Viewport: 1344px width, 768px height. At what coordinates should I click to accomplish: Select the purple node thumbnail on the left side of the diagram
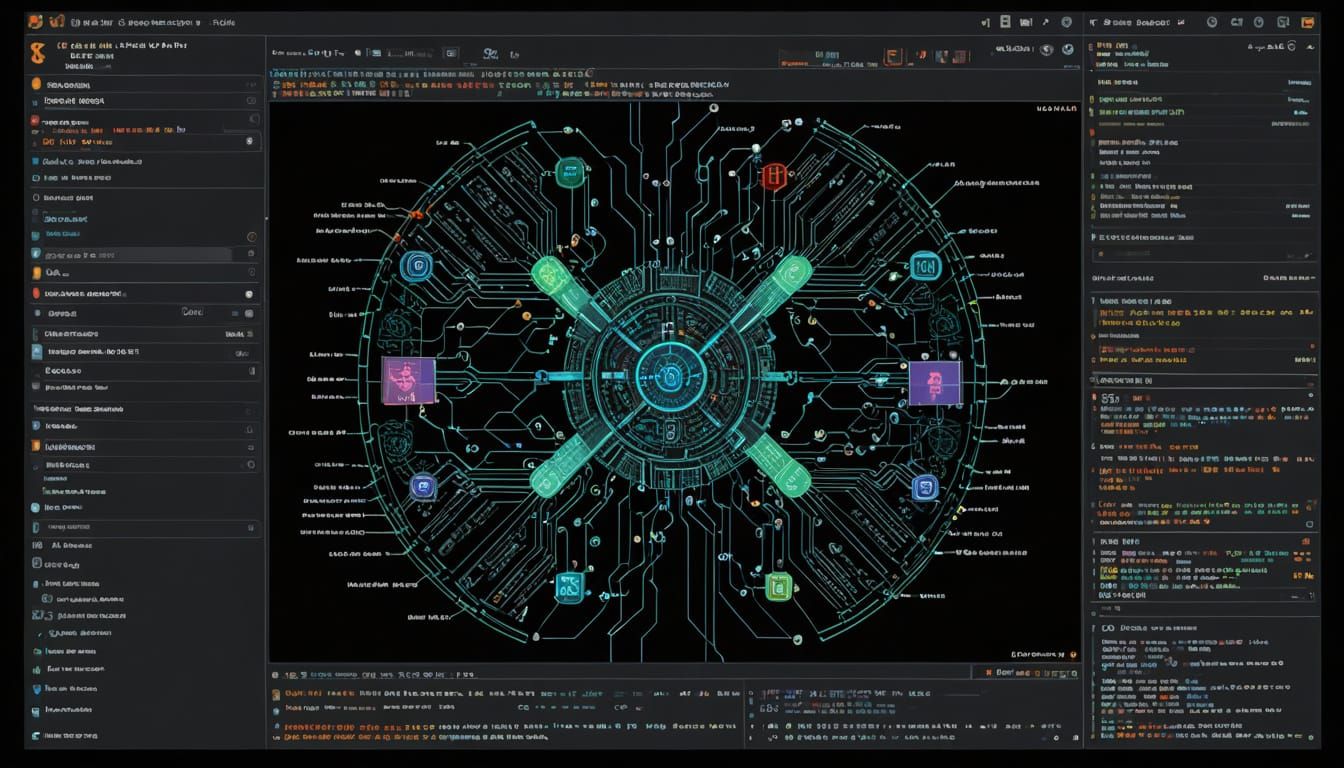tap(408, 380)
